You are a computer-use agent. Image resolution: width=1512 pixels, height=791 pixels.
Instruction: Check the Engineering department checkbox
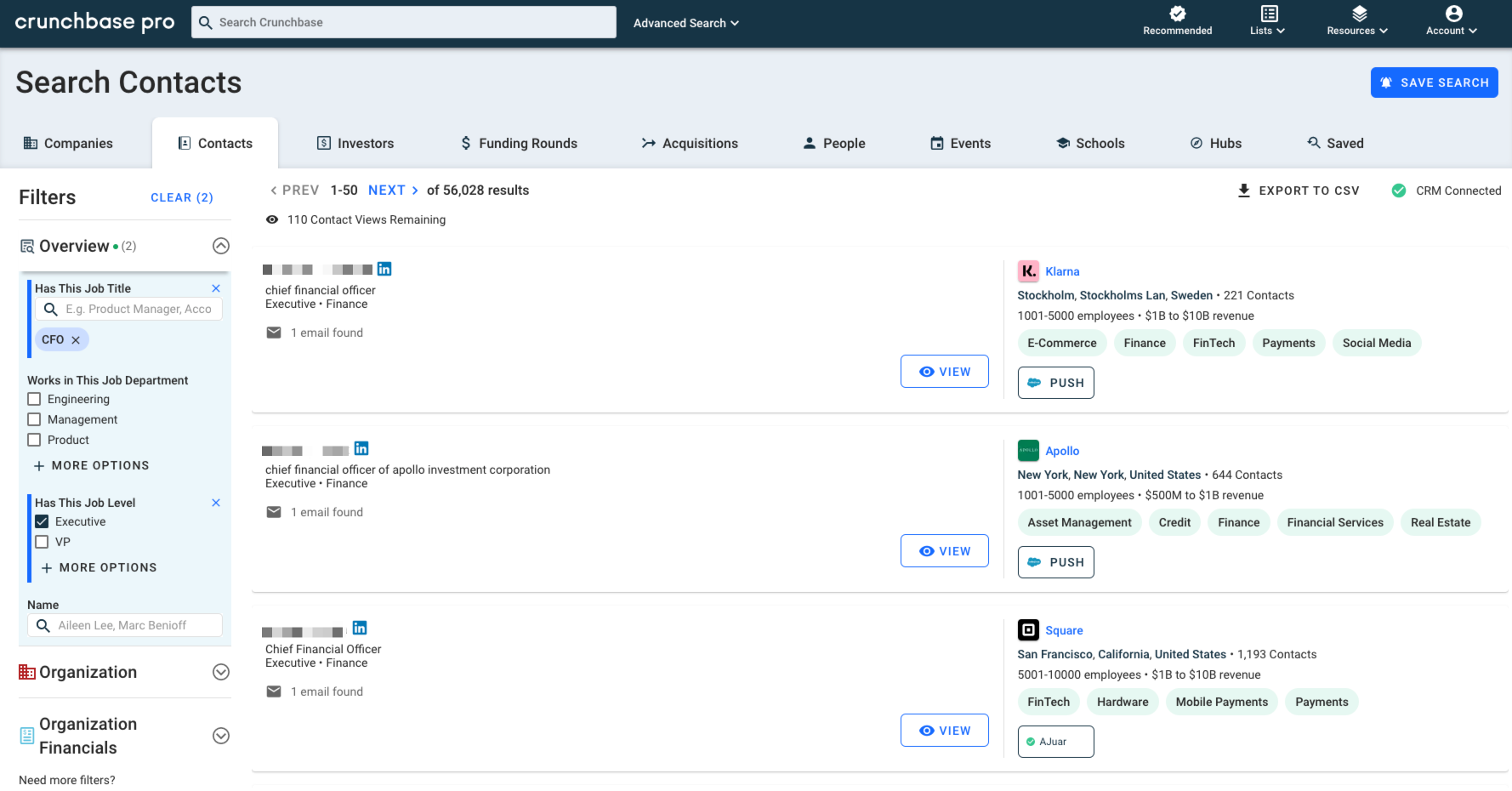34,399
